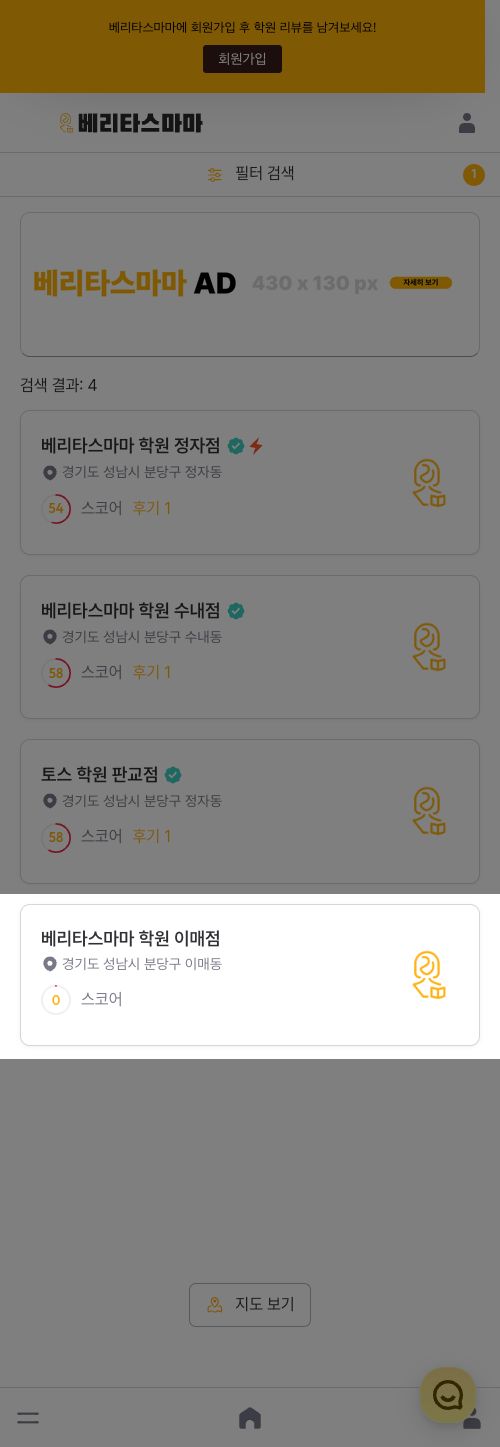Image resolution: width=500 pixels, height=1447 pixels.
Task: Click the filter count badge showing 1
Action: pos(474,174)
